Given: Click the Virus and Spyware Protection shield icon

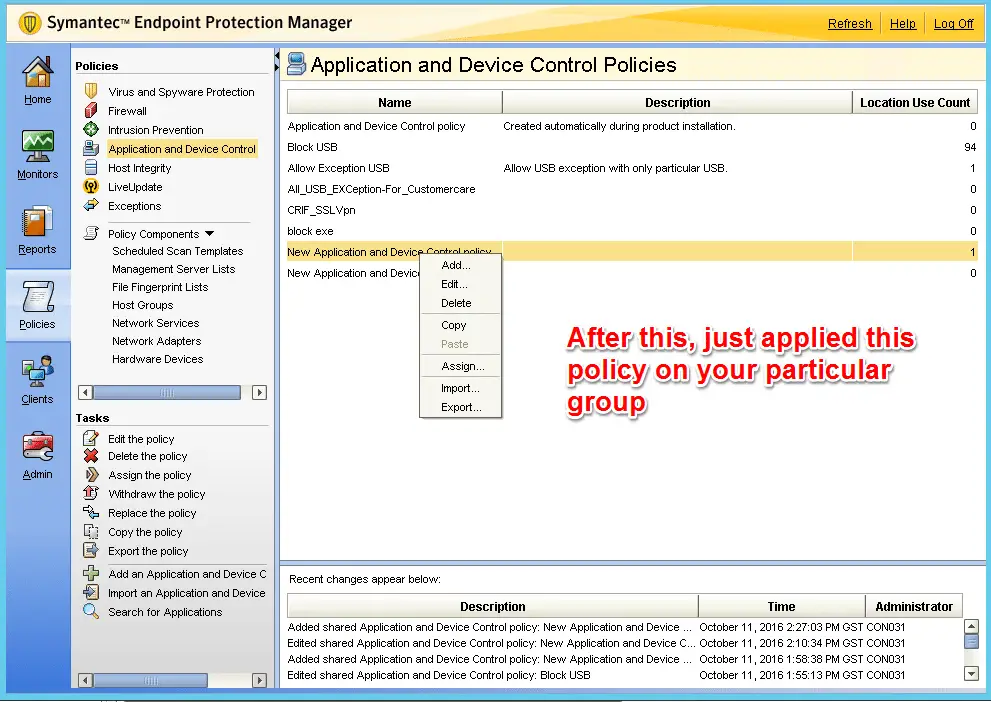Looking at the screenshot, I should click(91, 91).
